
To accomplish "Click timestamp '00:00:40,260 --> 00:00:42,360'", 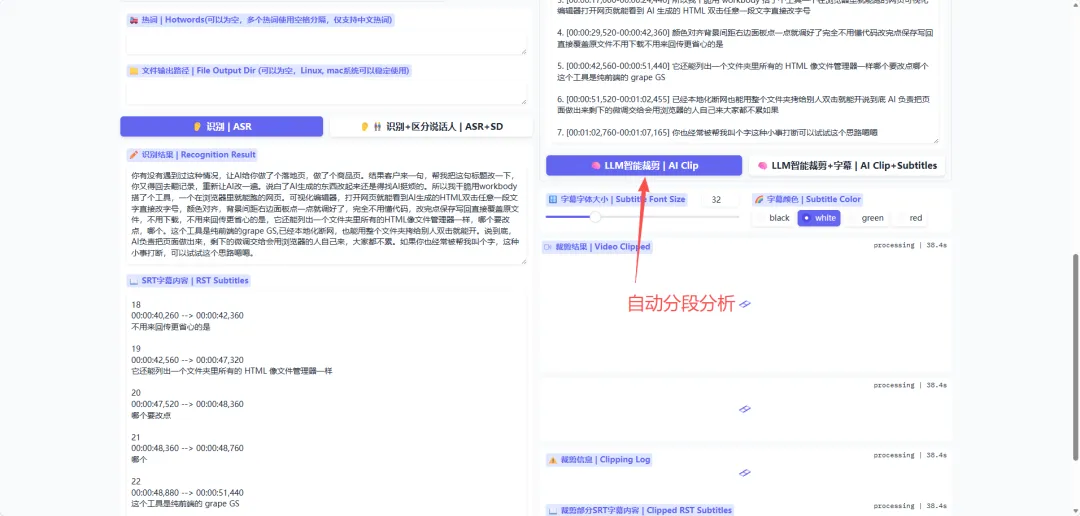I will tap(187, 315).
